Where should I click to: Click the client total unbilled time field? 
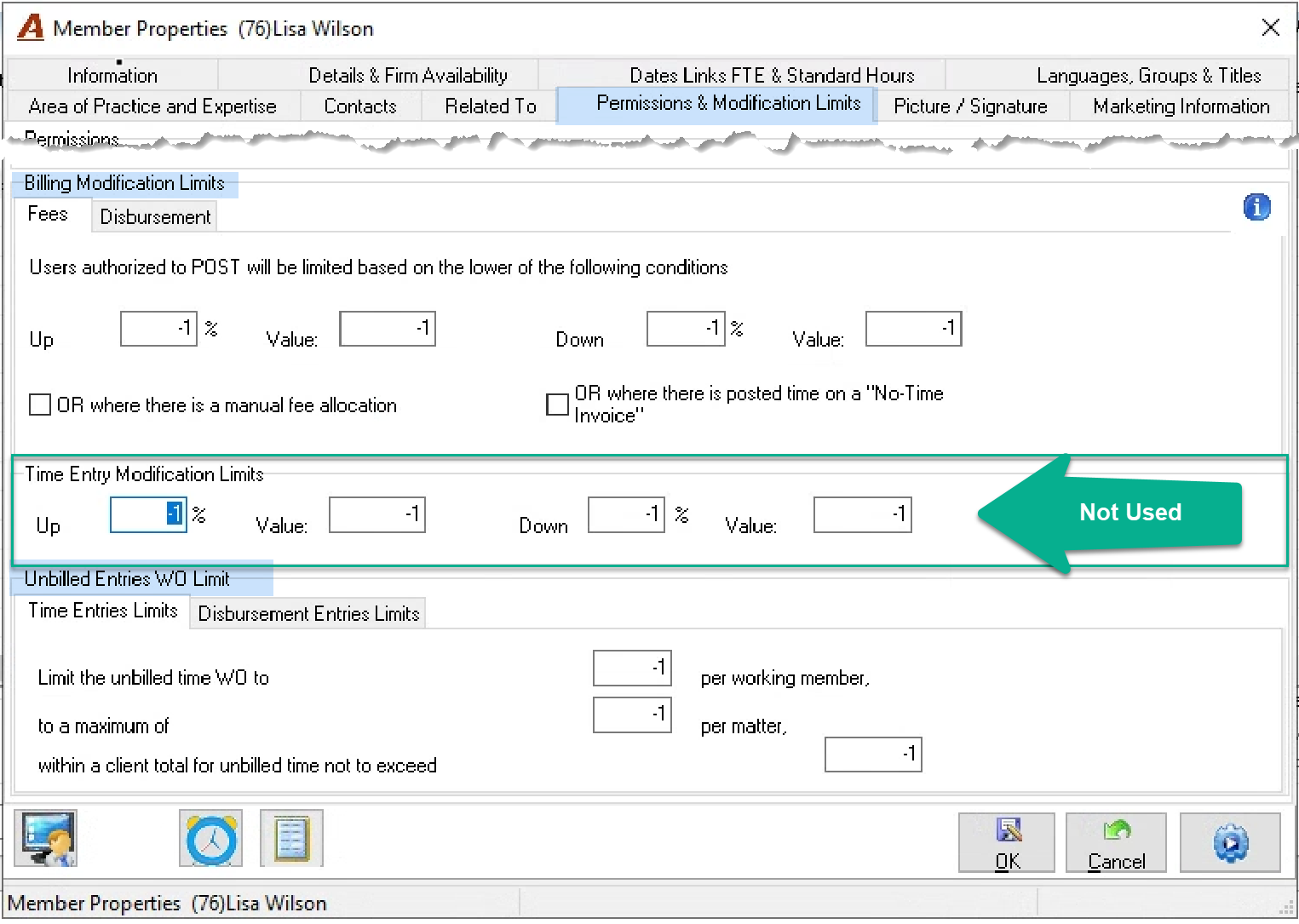pyautogui.click(x=873, y=755)
